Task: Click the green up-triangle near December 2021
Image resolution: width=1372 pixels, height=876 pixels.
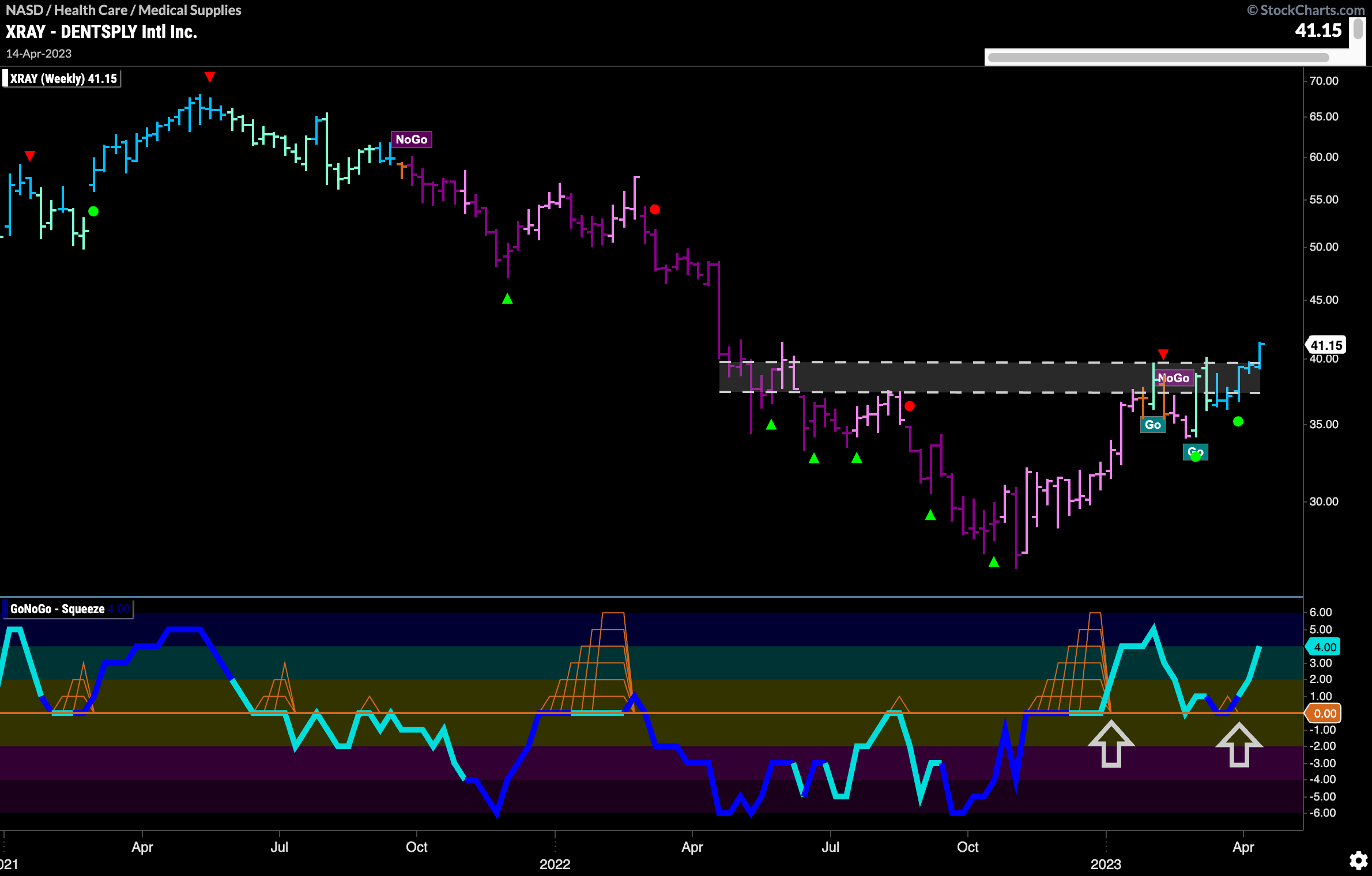Action: [507, 299]
